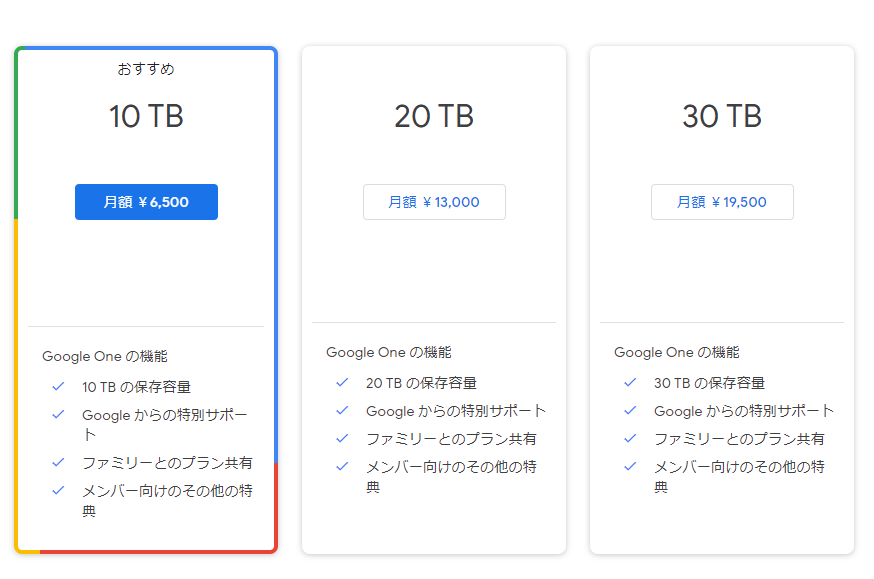Image resolution: width=874 pixels, height=579 pixels.
Task: Click checkmark next to ファミリーとのプラン共有 in 10 TB card
Action: [x=58, y=462]
